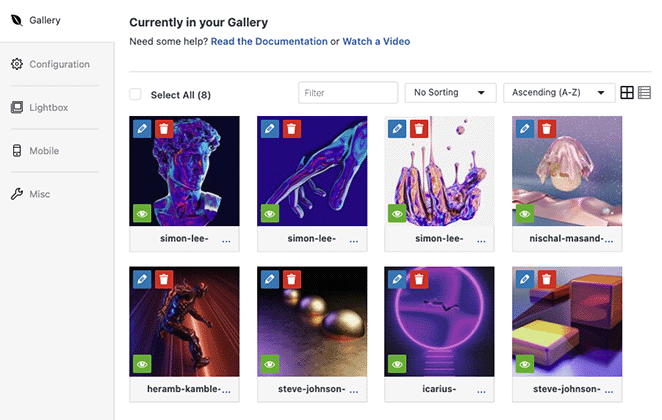Open the Ascending (A-Z) dropdown
This screenshot has height=420, width=662.
[559, 93]
